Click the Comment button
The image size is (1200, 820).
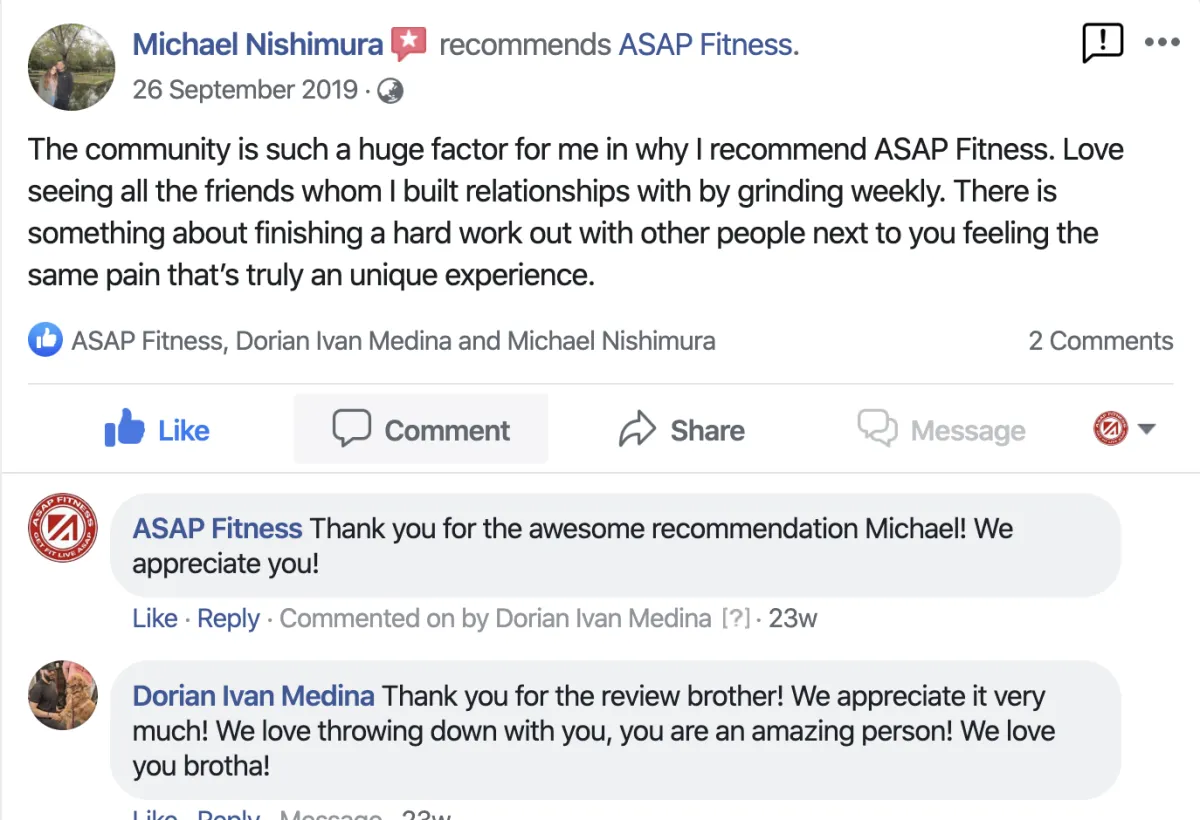pyautogui.click(x=421, y=430)
